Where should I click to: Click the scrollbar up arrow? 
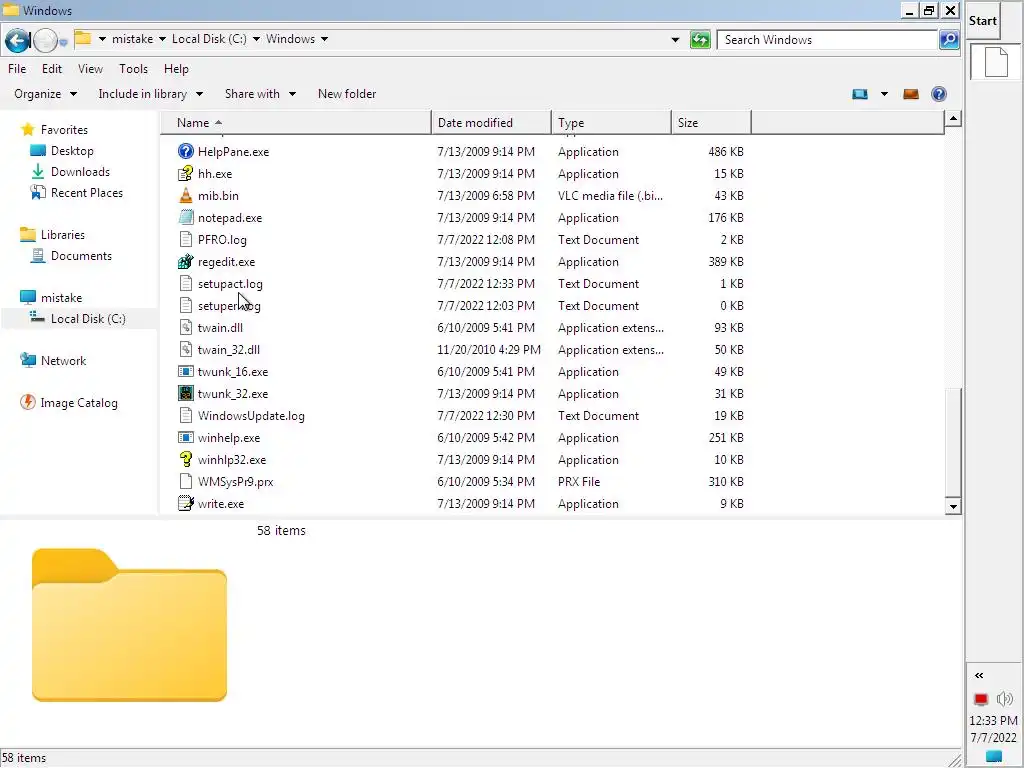pyautogui.click(x=953, y=119)
